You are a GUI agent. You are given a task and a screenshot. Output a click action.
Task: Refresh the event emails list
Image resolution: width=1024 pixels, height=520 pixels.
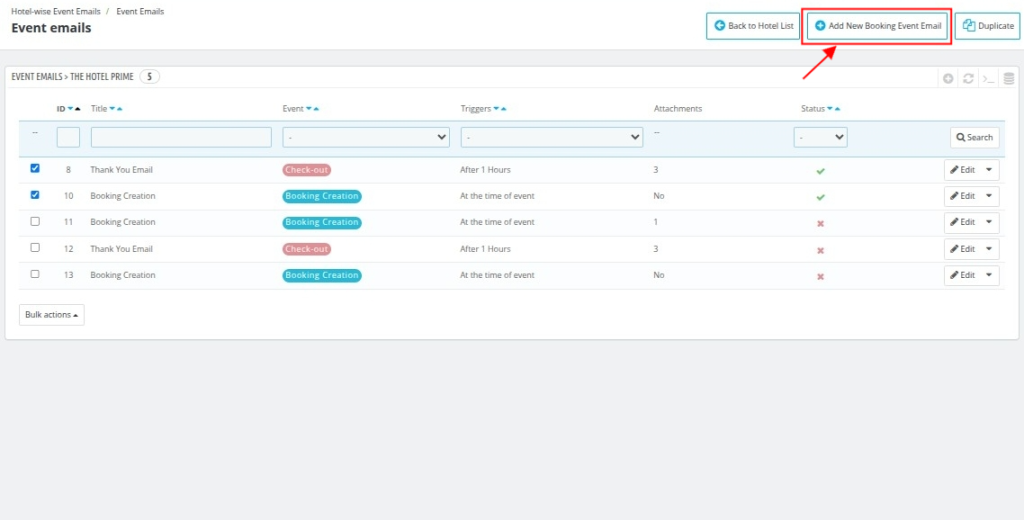pyautogui.click(x=968, y=78)
